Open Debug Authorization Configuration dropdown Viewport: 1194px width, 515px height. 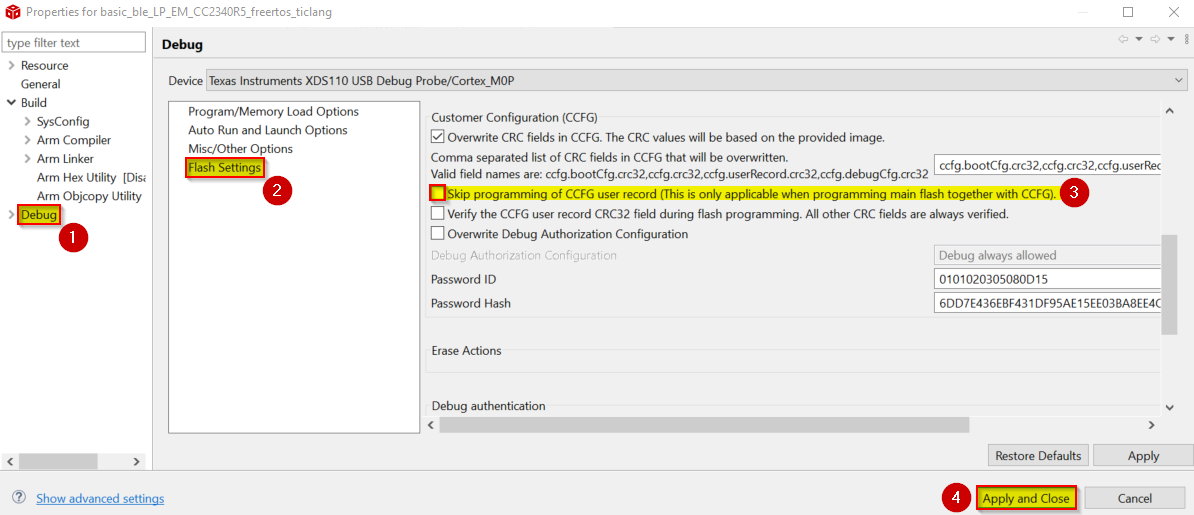[x=1047, y=255]
